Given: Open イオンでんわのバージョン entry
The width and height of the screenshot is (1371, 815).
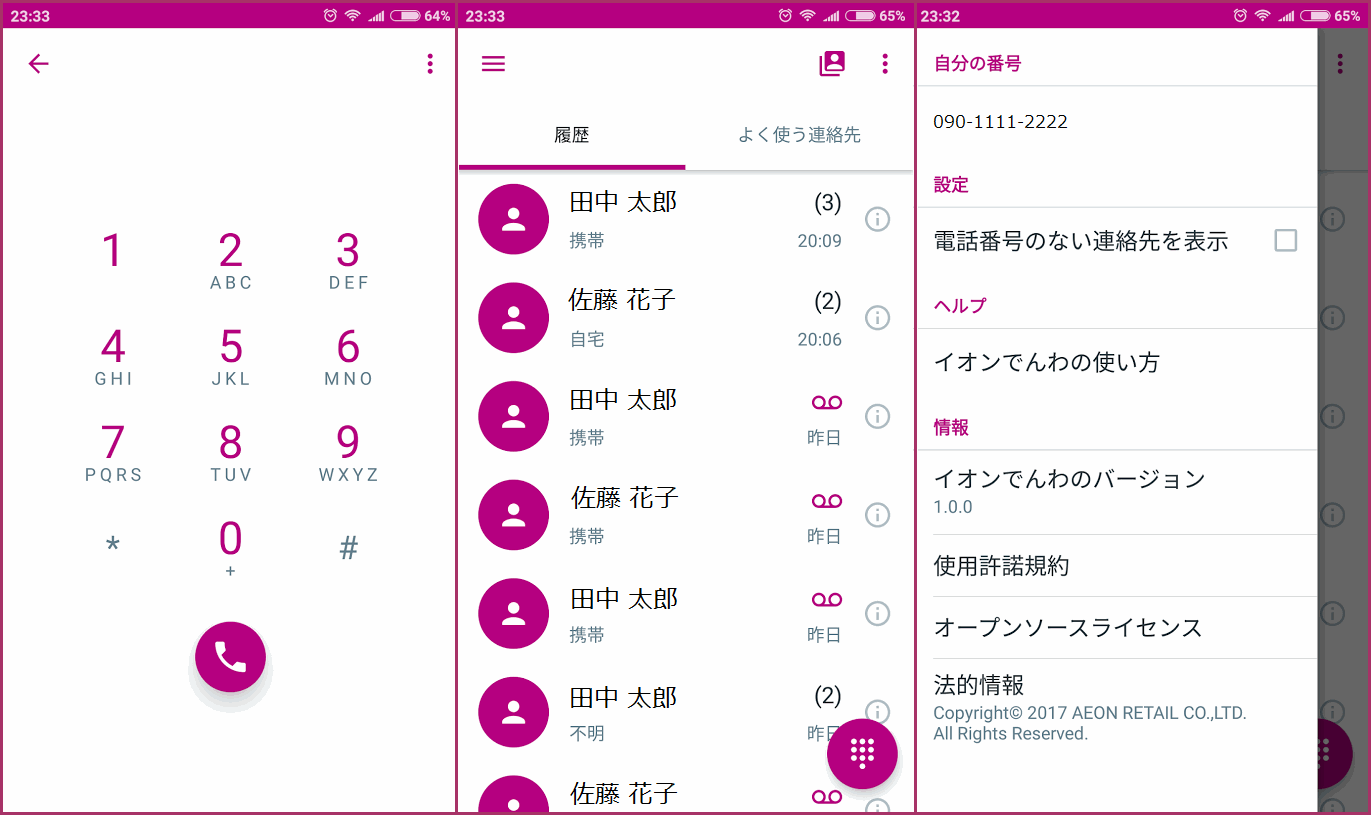Looking at the screenshot, I should [1117, 492].
